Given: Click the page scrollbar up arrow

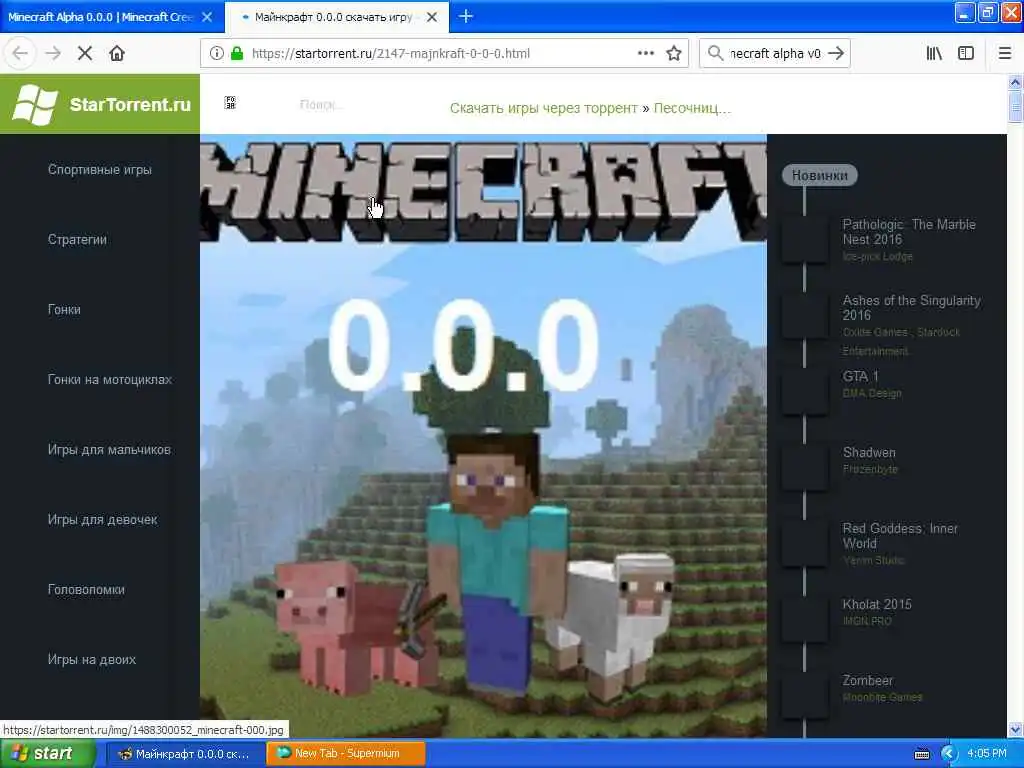Looking at the screenshot, I should tap(1015, 82).
